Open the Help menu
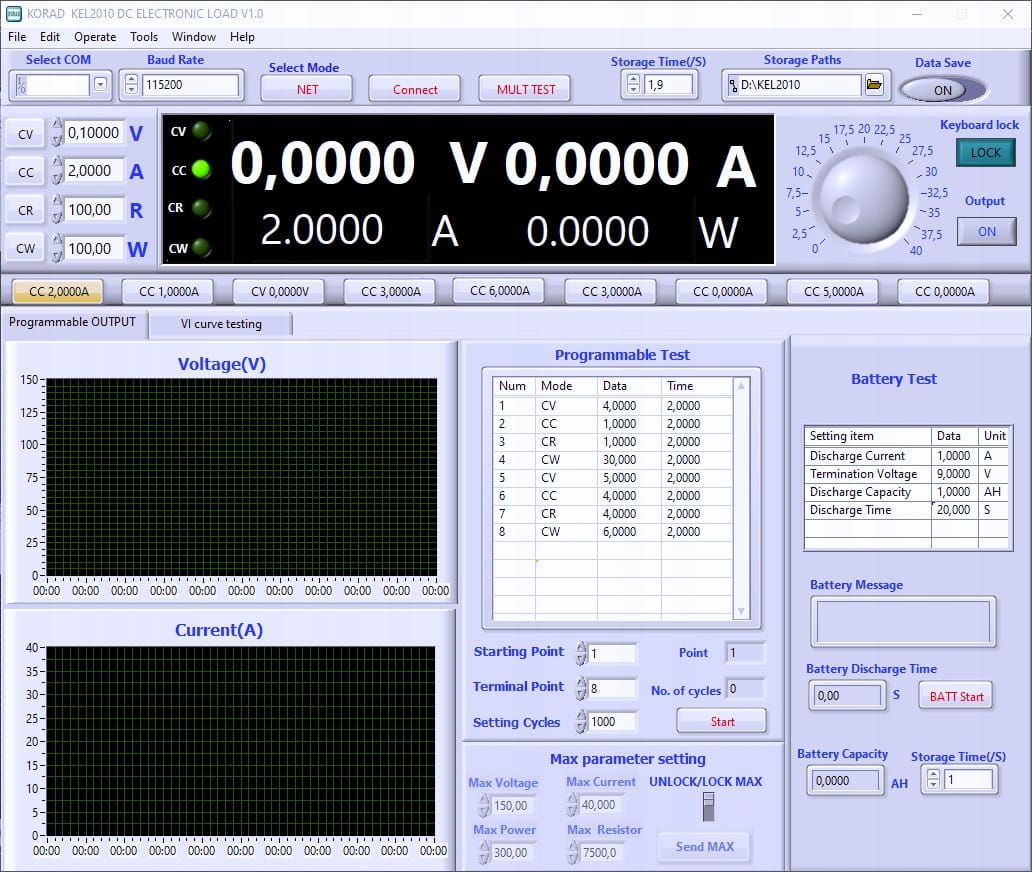1032x872 pixels. (x=242, y=37)
